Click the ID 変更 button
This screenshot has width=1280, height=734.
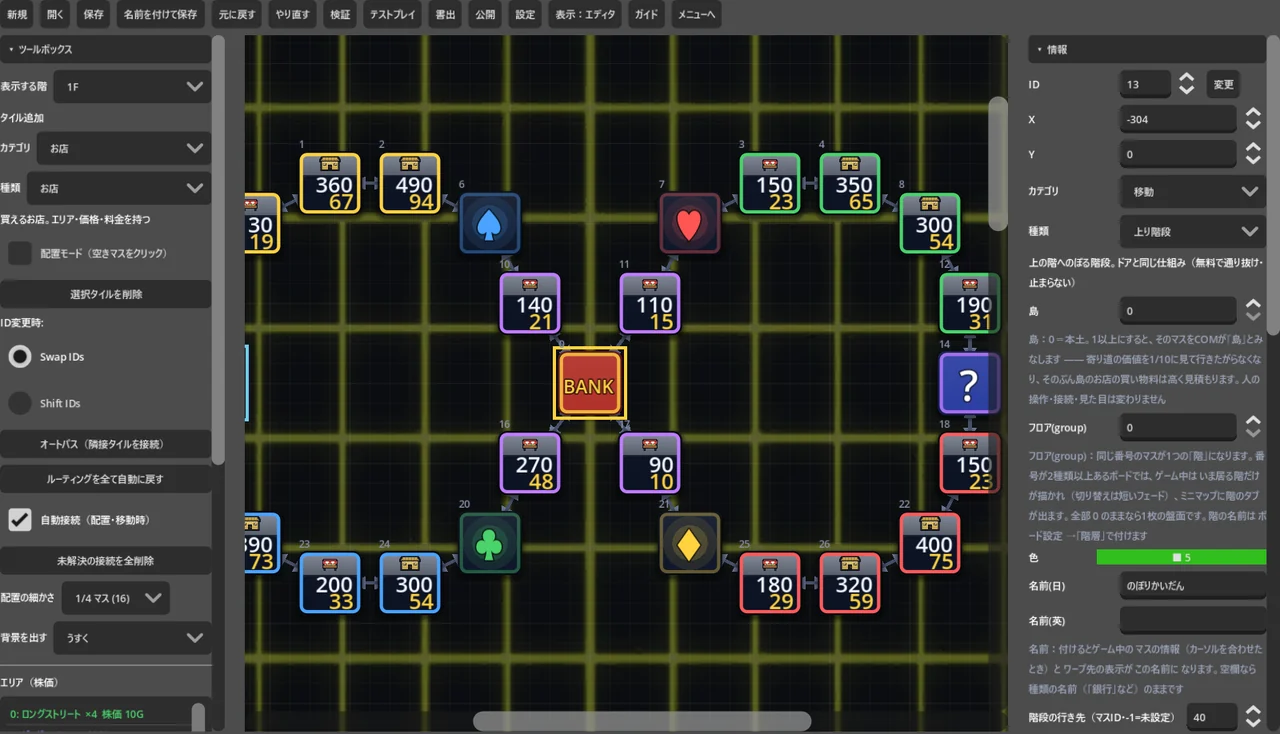click(x=1224, y=85)
